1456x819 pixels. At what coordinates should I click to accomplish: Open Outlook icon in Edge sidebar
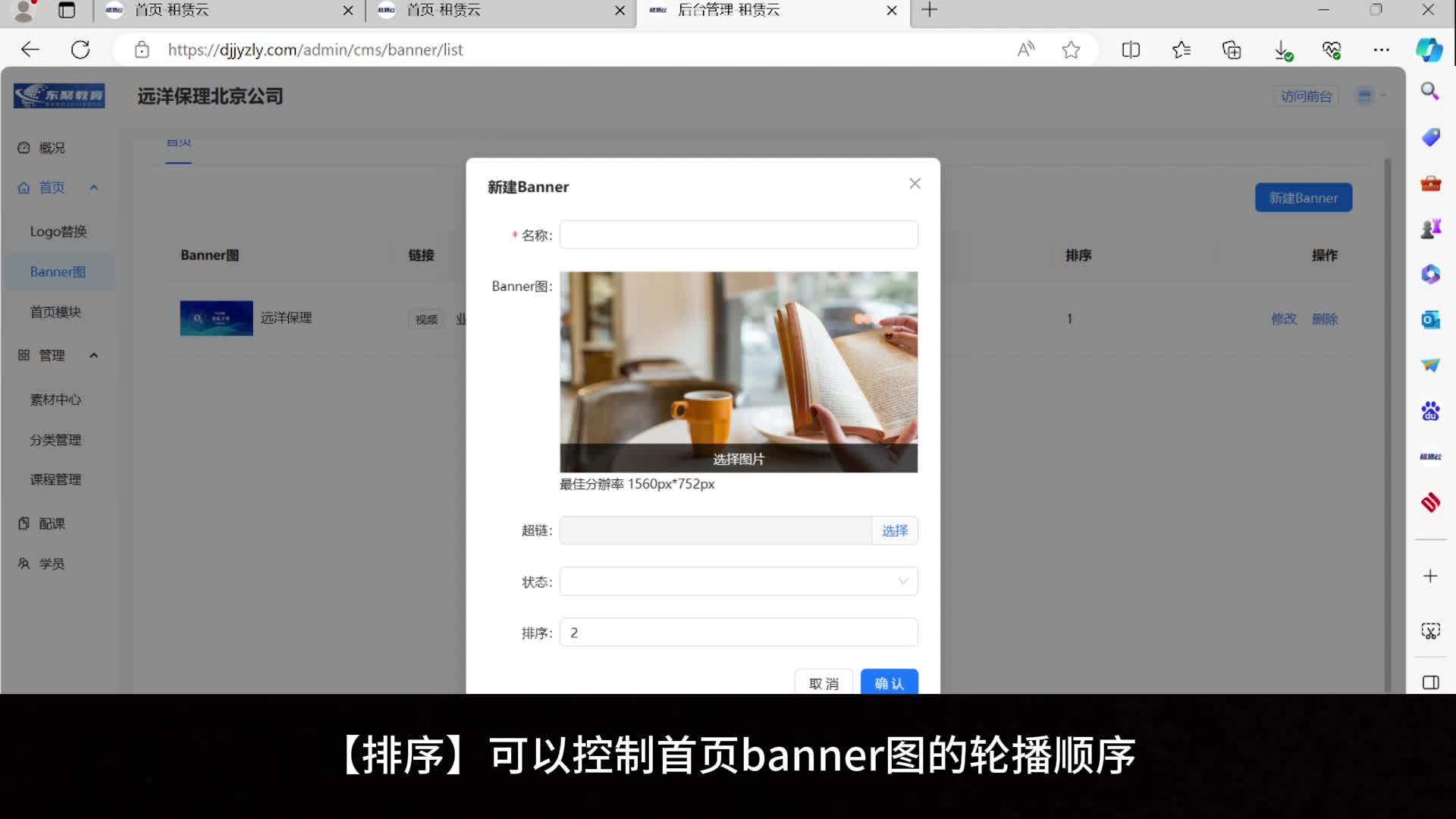point(1430,319)
